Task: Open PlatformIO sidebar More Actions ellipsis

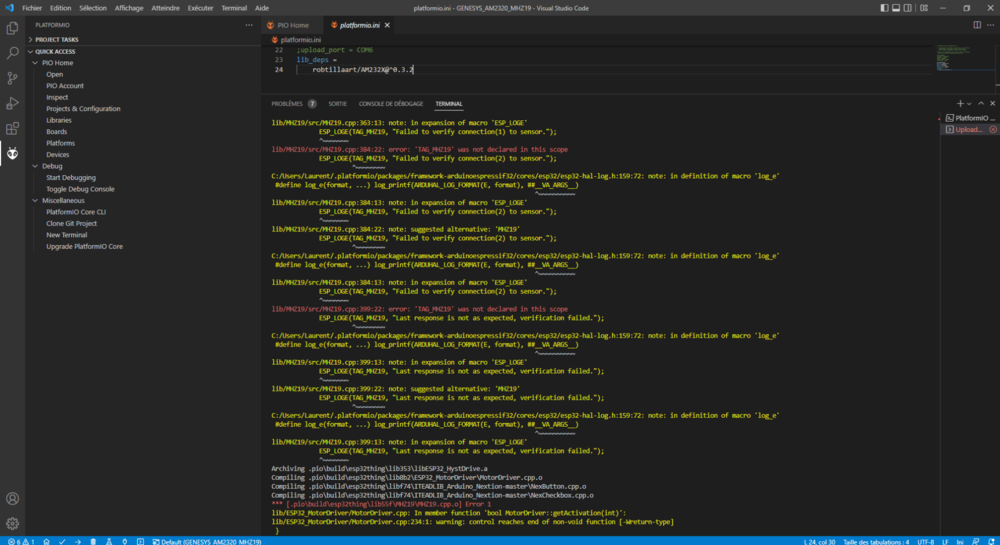Action: click(249, 25)
